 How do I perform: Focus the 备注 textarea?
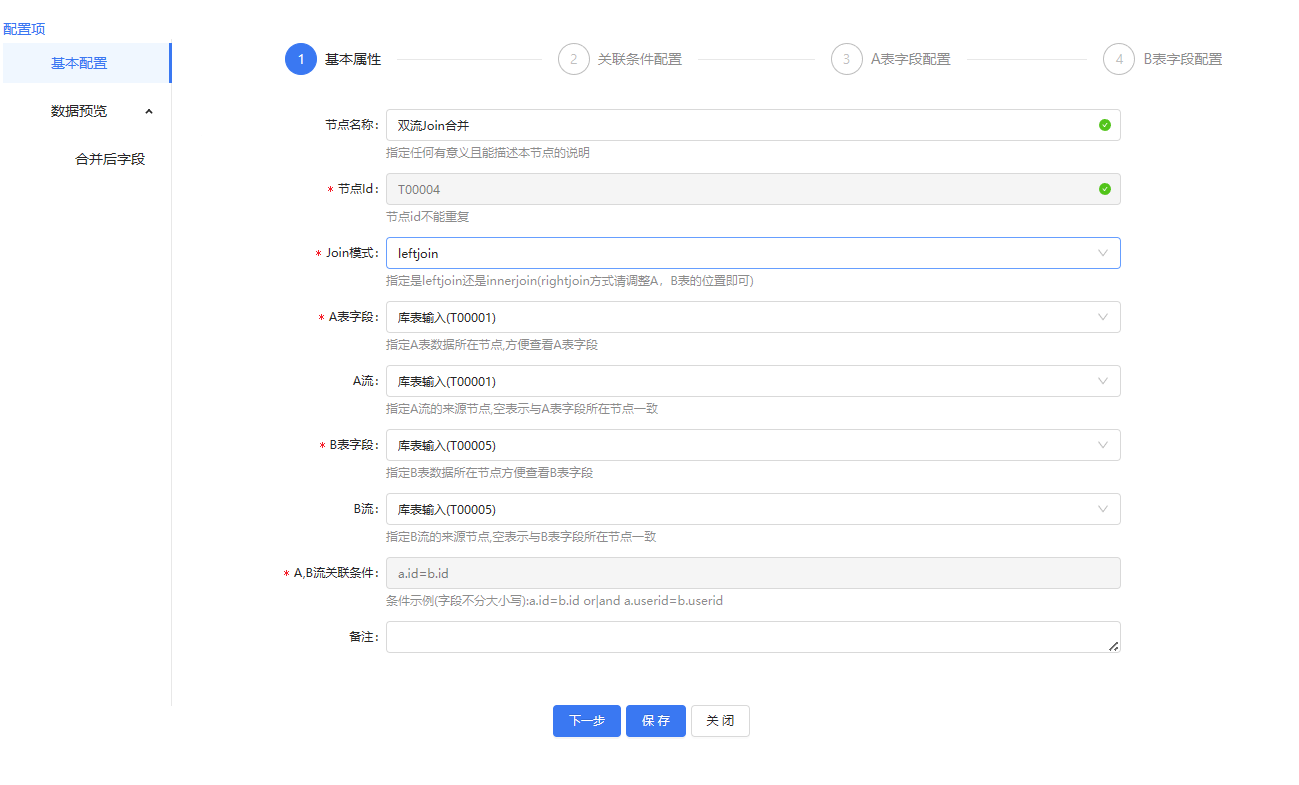(x=753, y=637)
